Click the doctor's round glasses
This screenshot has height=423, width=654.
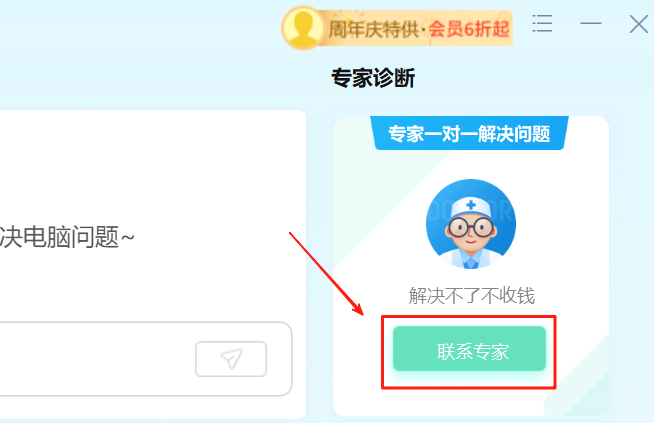tap(471, 227)
